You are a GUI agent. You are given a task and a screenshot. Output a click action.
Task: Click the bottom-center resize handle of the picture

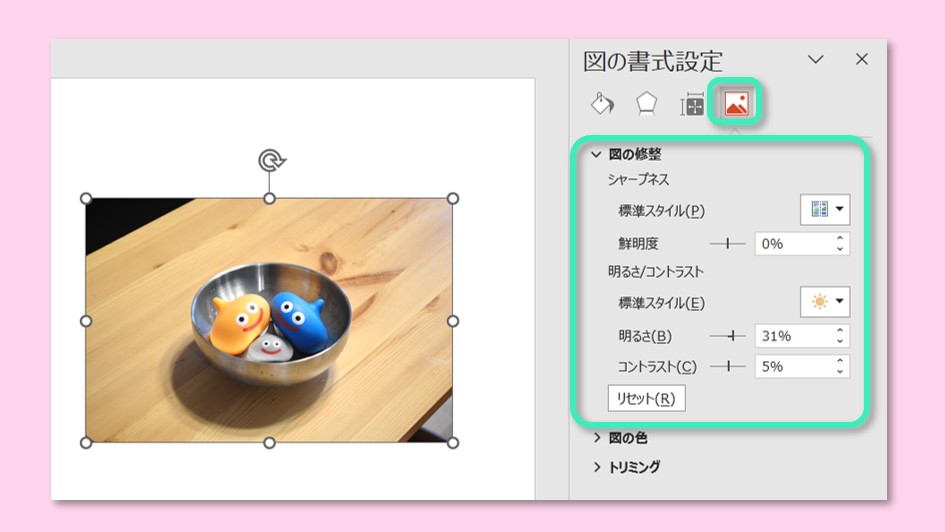(x=269, y=443)
